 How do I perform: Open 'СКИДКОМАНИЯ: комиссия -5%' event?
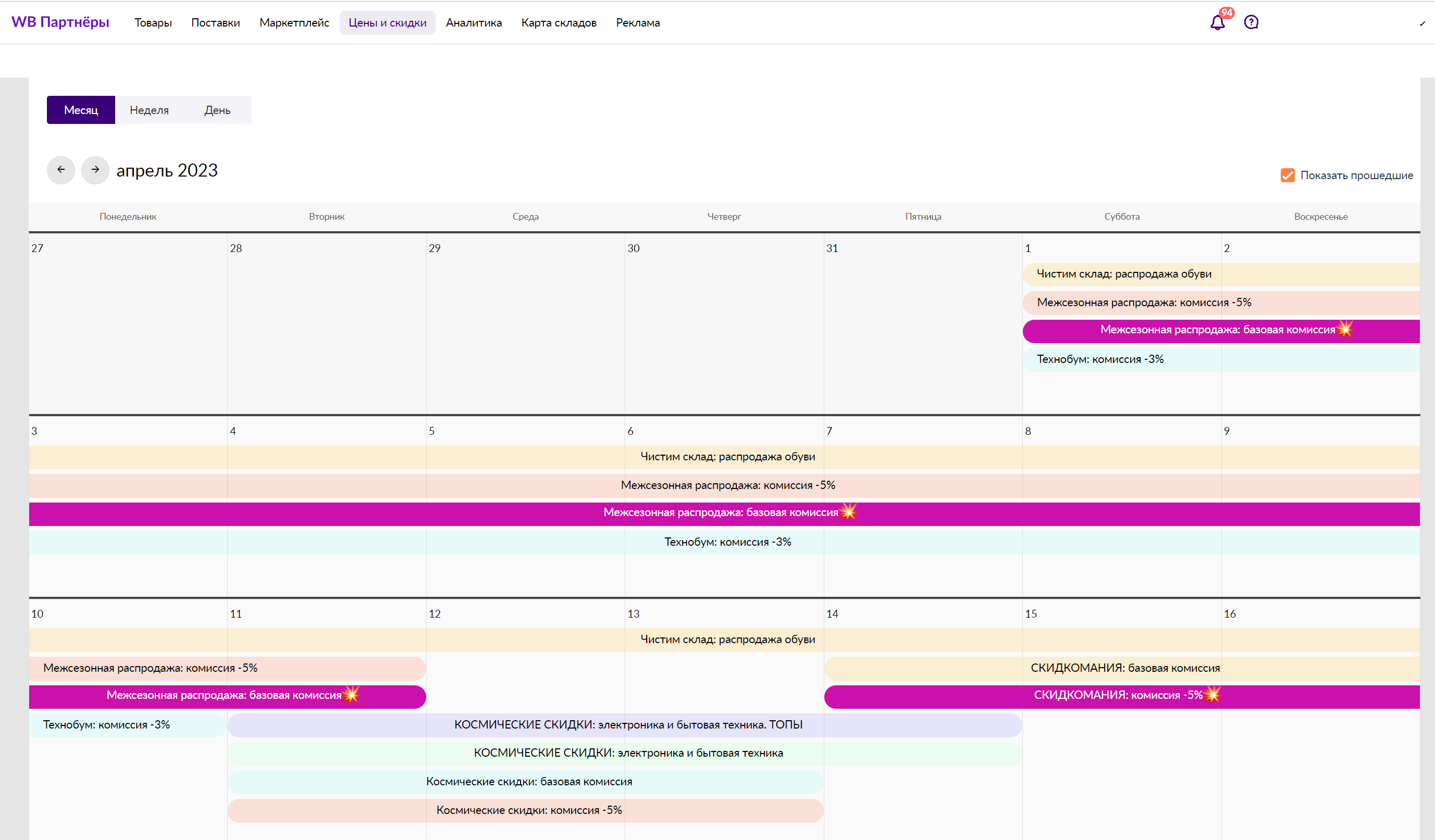[1122, 697]
